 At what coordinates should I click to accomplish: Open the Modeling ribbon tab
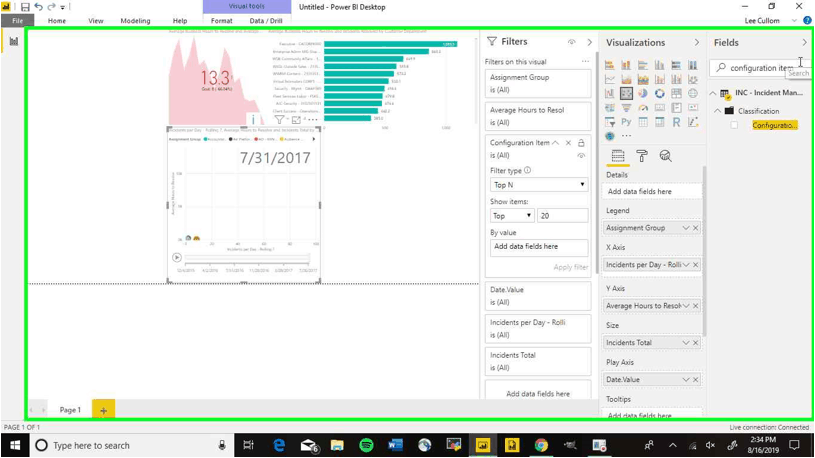tap(135, 21)
